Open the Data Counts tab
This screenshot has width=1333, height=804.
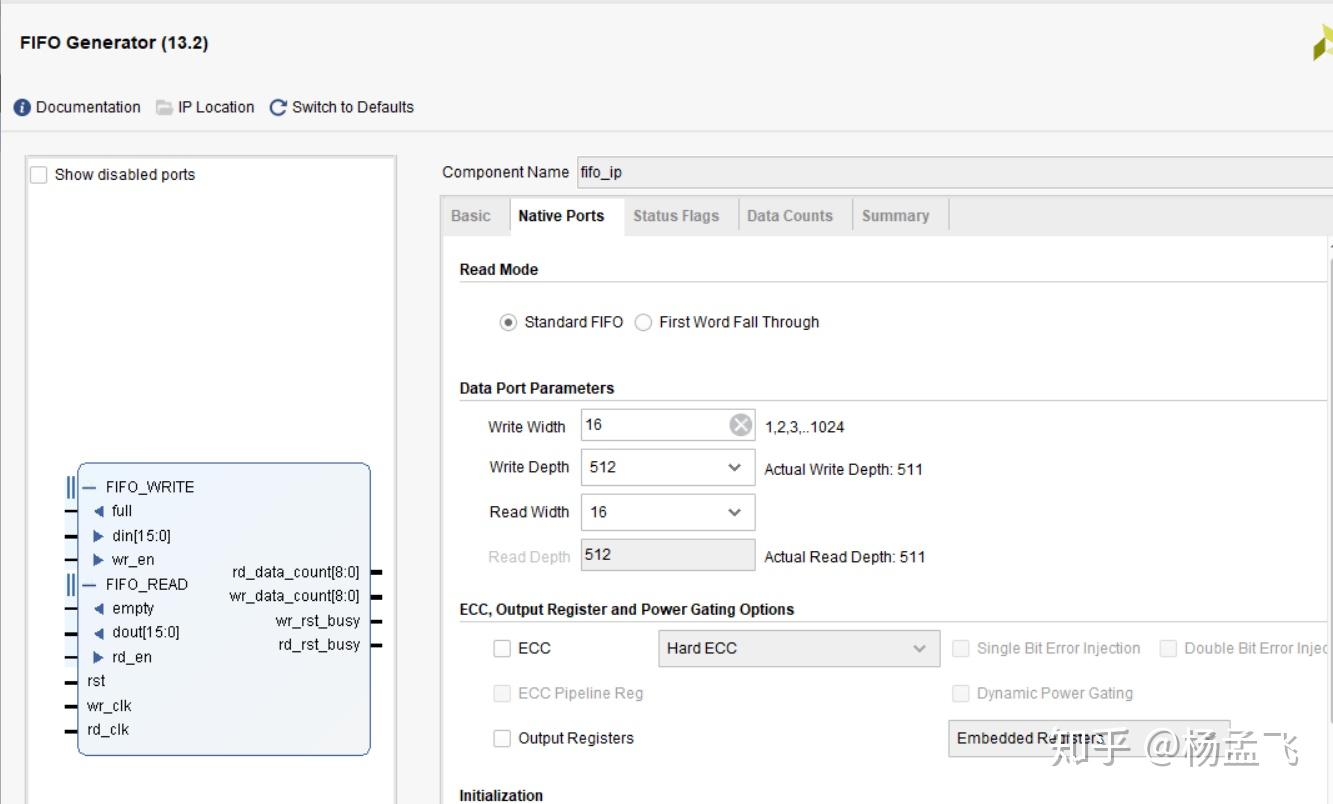coord(790,216)
